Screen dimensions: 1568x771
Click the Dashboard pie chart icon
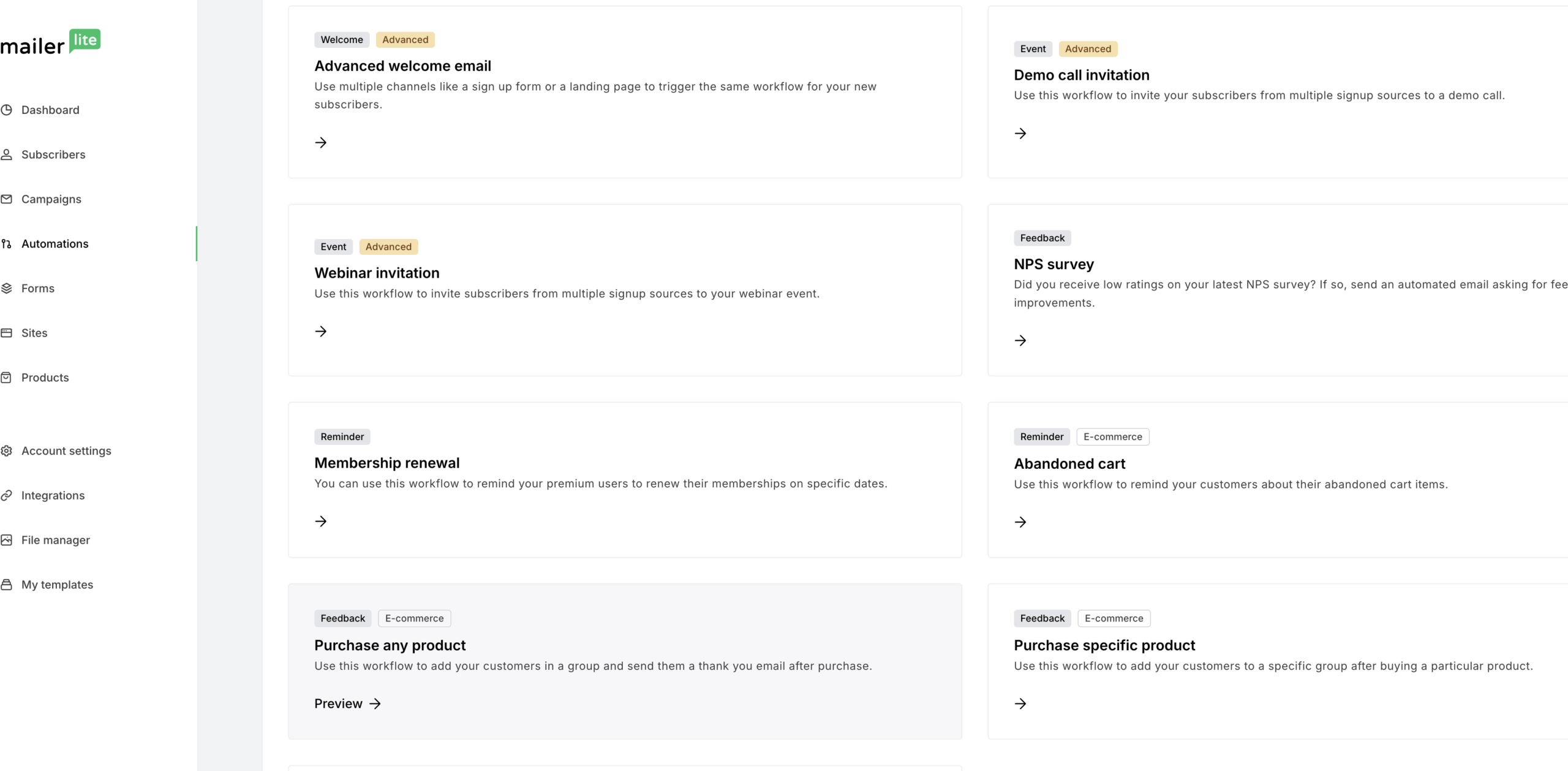[7, 110]
